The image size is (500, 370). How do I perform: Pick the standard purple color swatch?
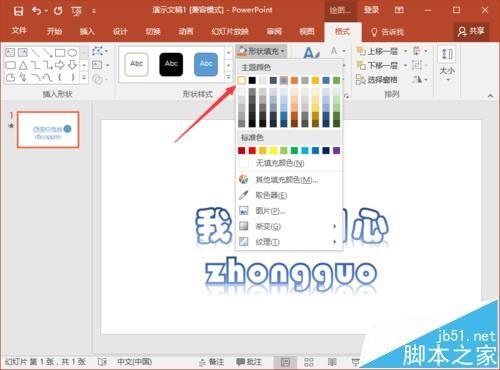point(336,151)
